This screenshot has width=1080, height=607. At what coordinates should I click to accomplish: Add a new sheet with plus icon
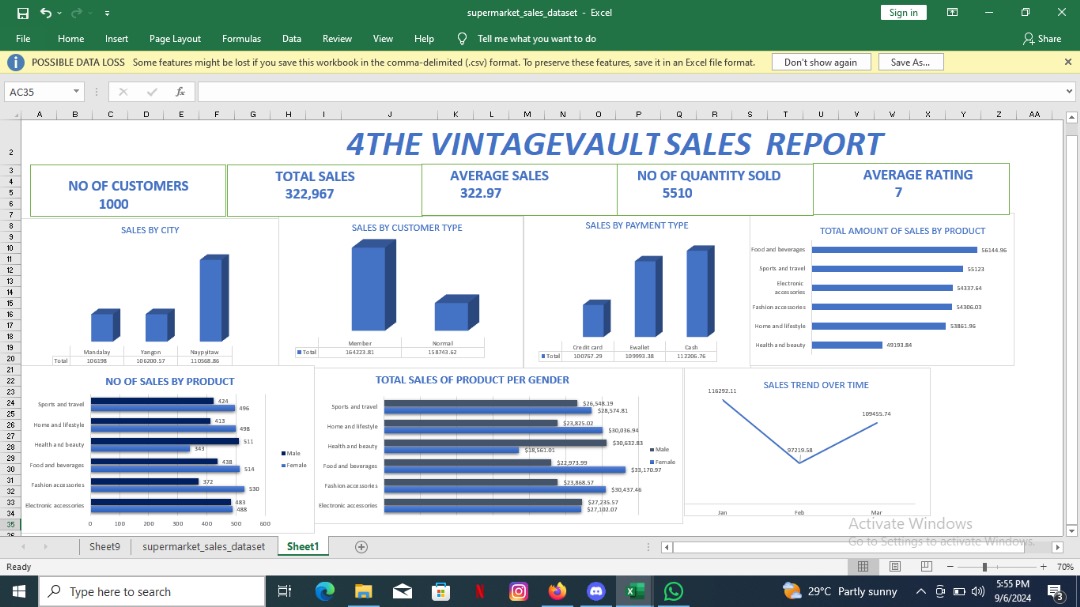click(361, 546)
